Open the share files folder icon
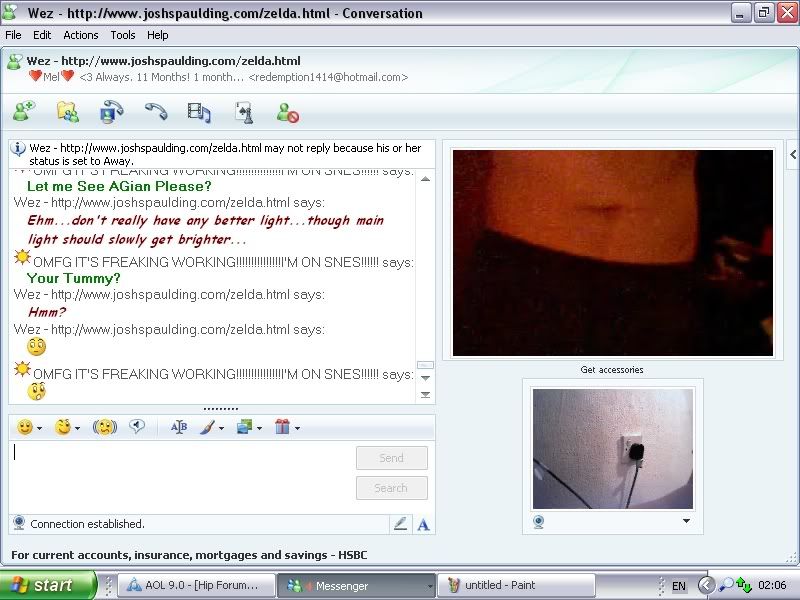 67,112
